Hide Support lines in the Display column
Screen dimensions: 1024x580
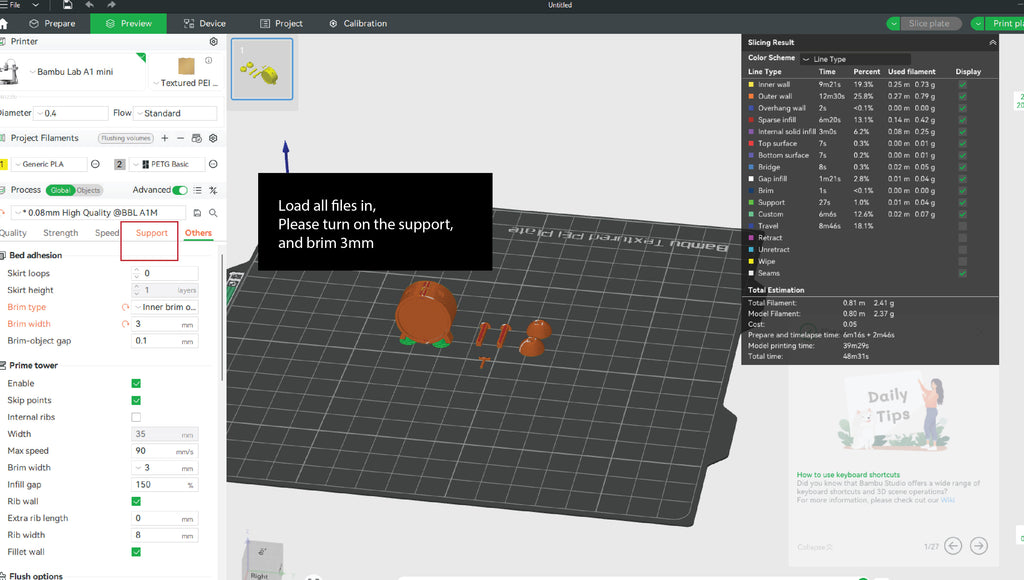click(x=962, y=203)
